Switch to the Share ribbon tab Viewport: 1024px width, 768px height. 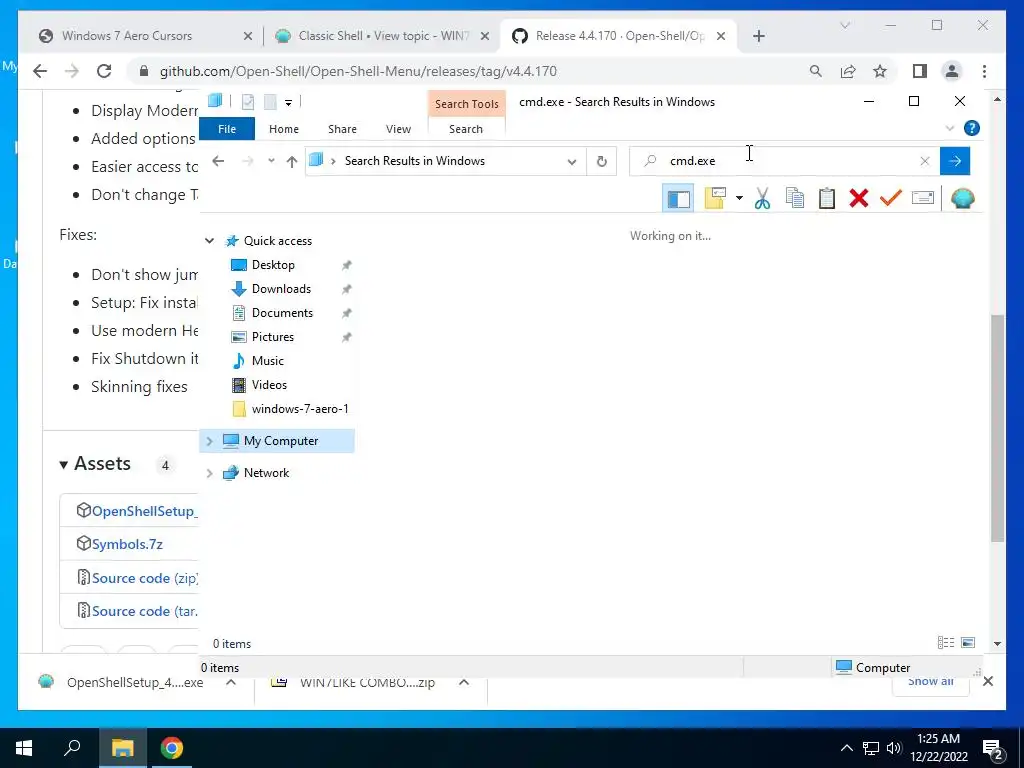coord(342,129)
